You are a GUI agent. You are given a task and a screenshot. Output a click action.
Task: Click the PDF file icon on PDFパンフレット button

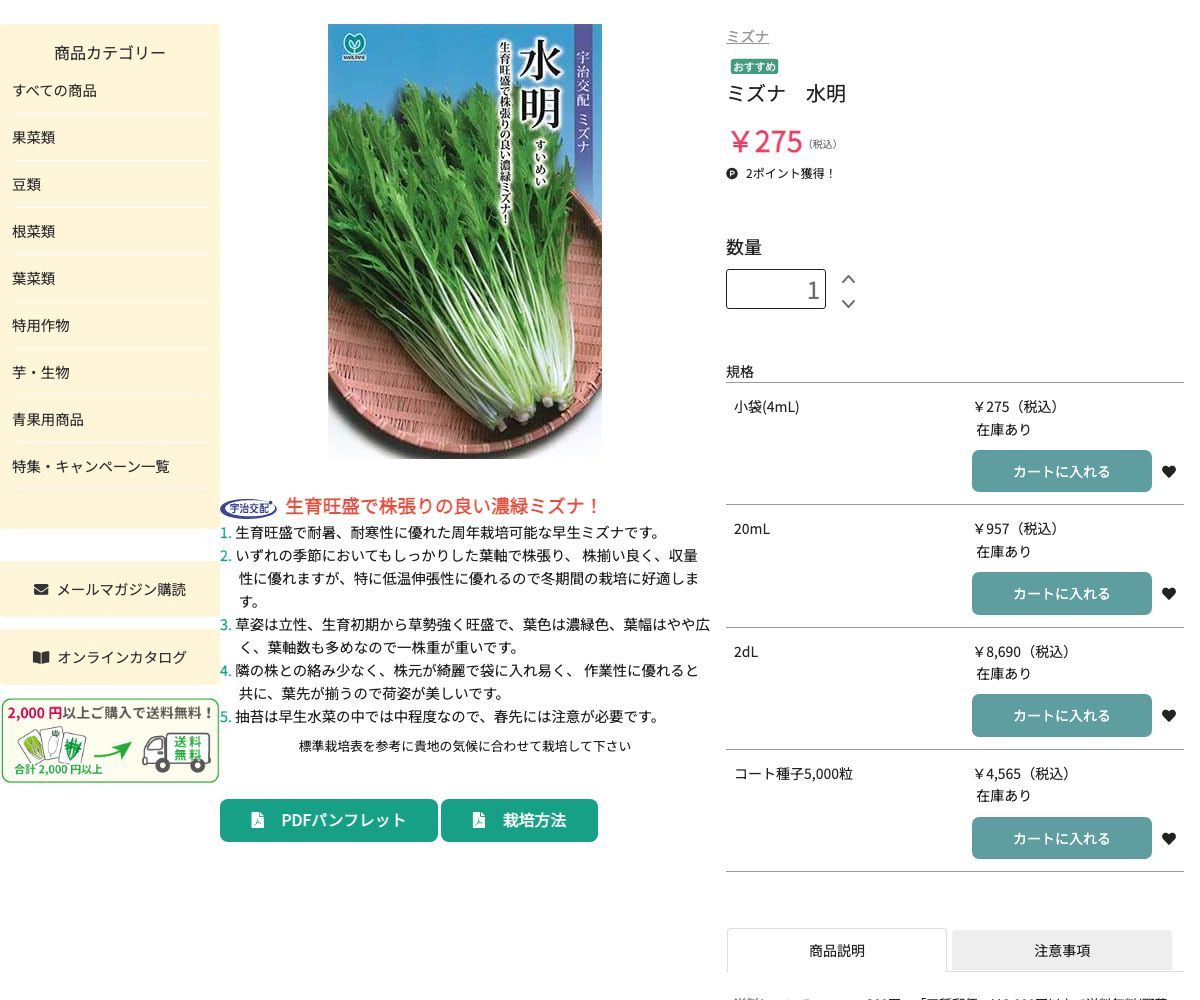[x=258, y=820]
